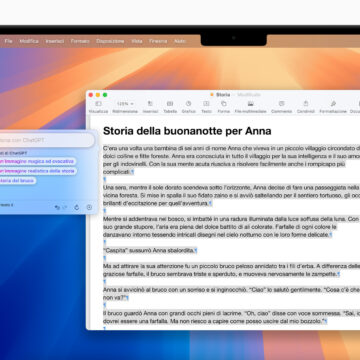360x360 pixels.
Task: Add a shape with Forma icon
Action: [224, 104]
